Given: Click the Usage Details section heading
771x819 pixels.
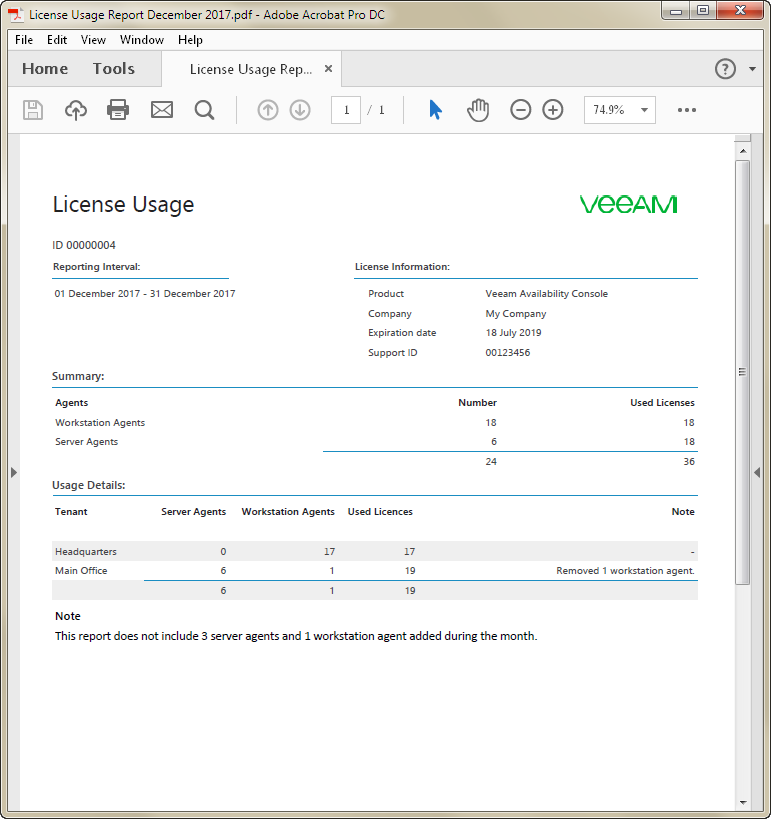Looking at the screenshot, I should 88,485.
